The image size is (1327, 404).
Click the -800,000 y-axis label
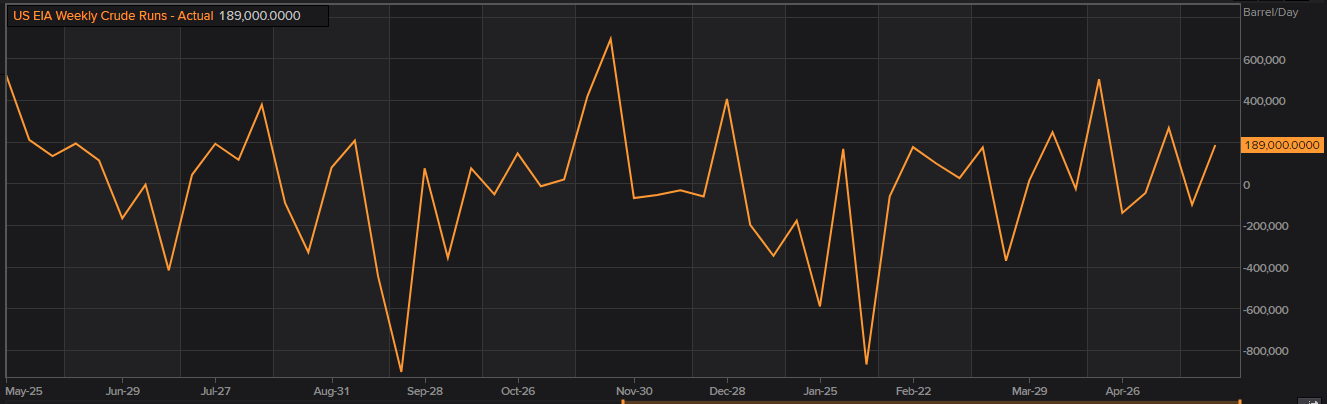(1265, 351)
